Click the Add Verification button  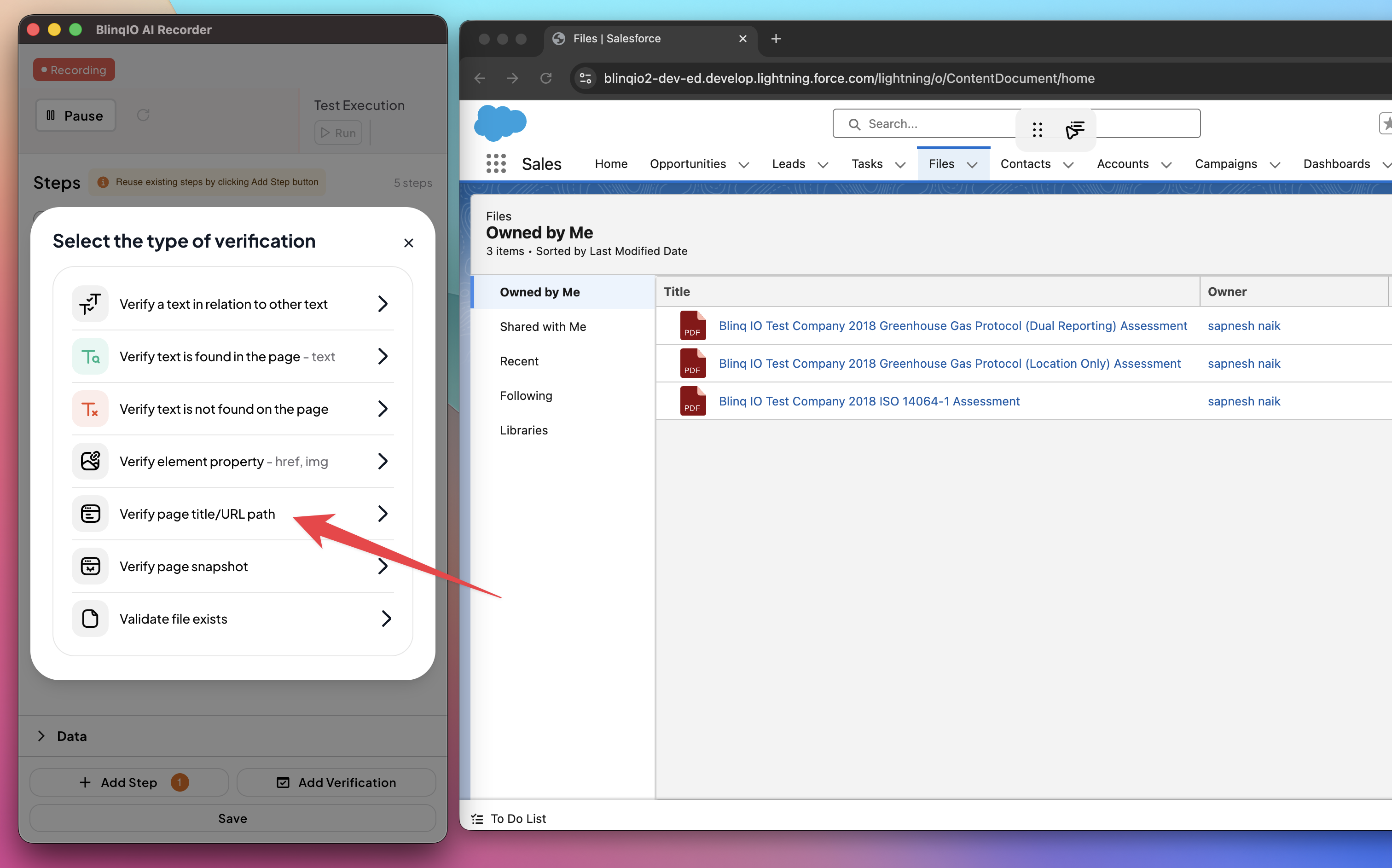coord(336,782)
